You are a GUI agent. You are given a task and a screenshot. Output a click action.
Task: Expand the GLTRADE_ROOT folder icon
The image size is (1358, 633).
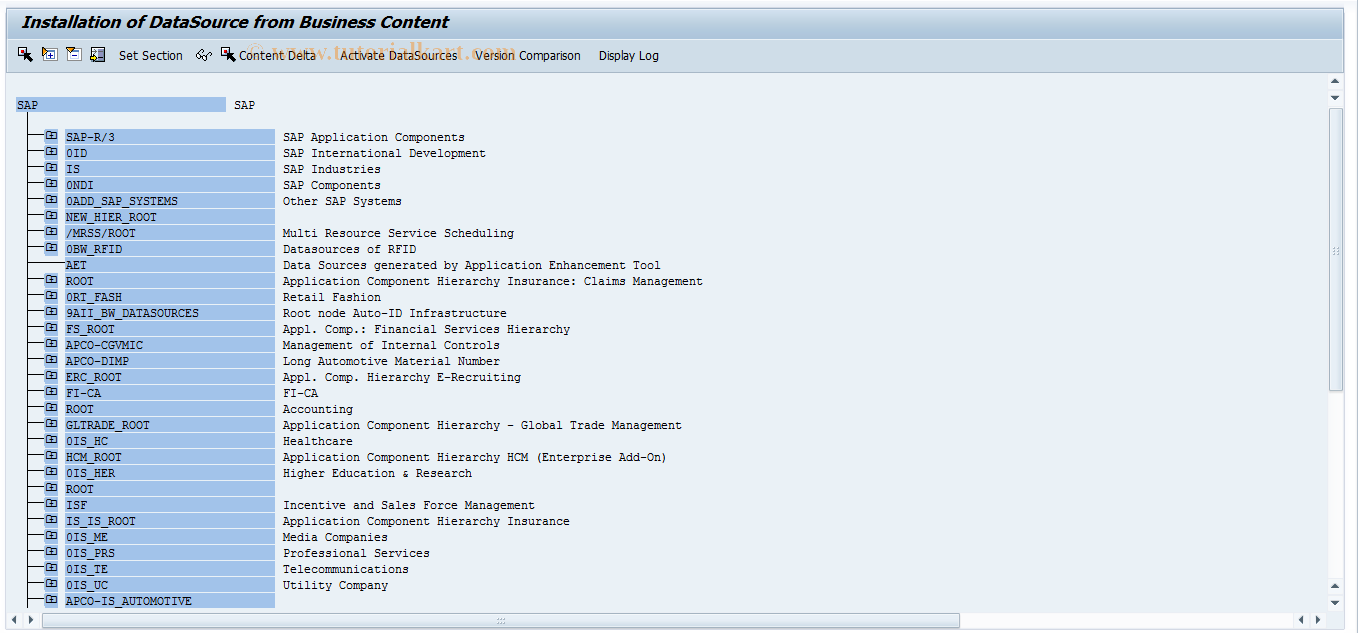(x=51, y=424)
